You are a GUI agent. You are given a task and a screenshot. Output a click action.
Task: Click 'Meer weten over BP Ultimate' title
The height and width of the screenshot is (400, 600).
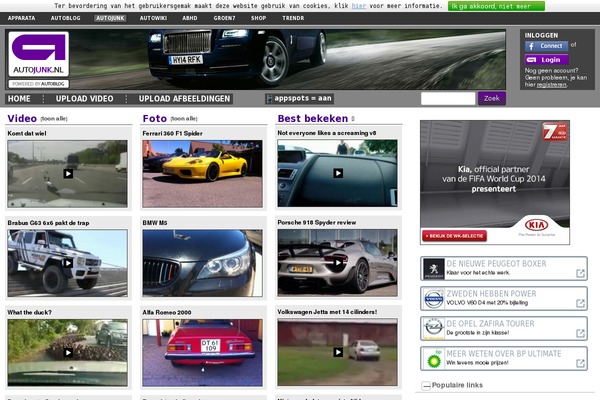pyautogui.click(x=504, y=354)
